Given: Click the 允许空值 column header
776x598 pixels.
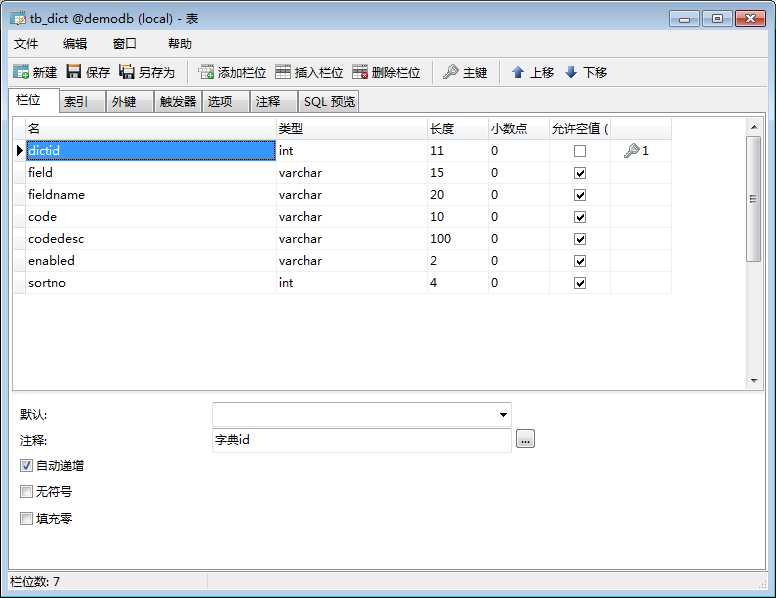Looking at the screenshot, I should click(580, 129).
